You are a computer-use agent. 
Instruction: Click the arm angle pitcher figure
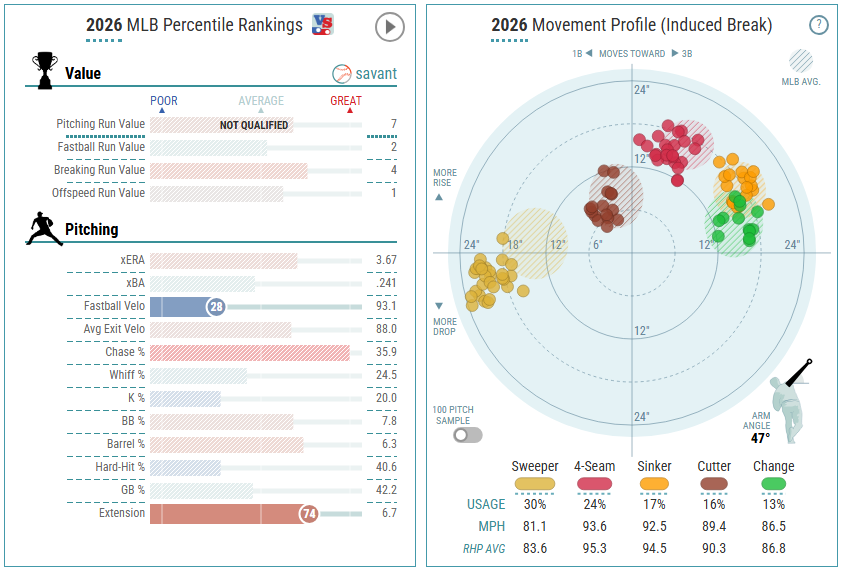791,401
